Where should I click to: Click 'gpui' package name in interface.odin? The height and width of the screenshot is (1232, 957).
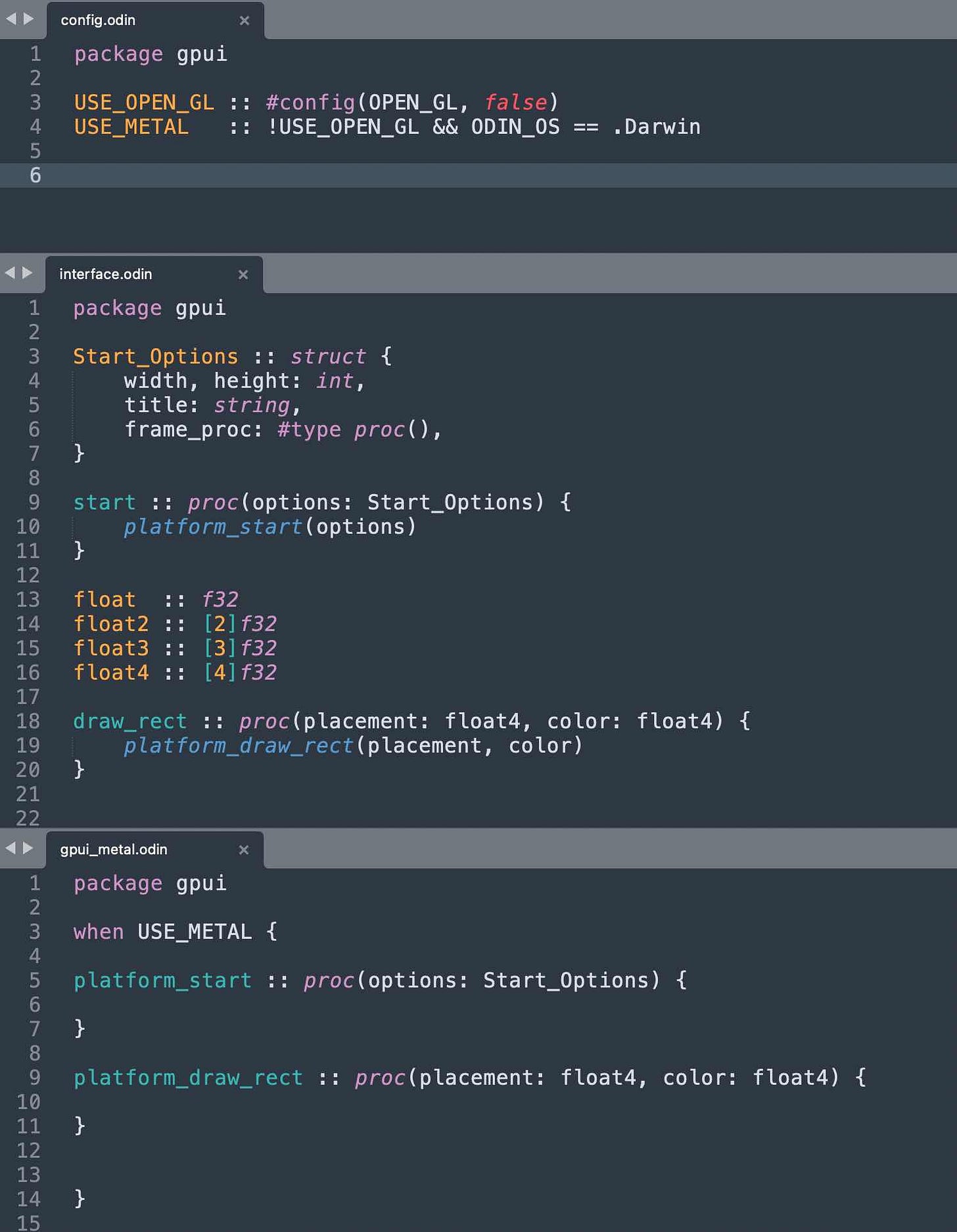pos(200,308)
